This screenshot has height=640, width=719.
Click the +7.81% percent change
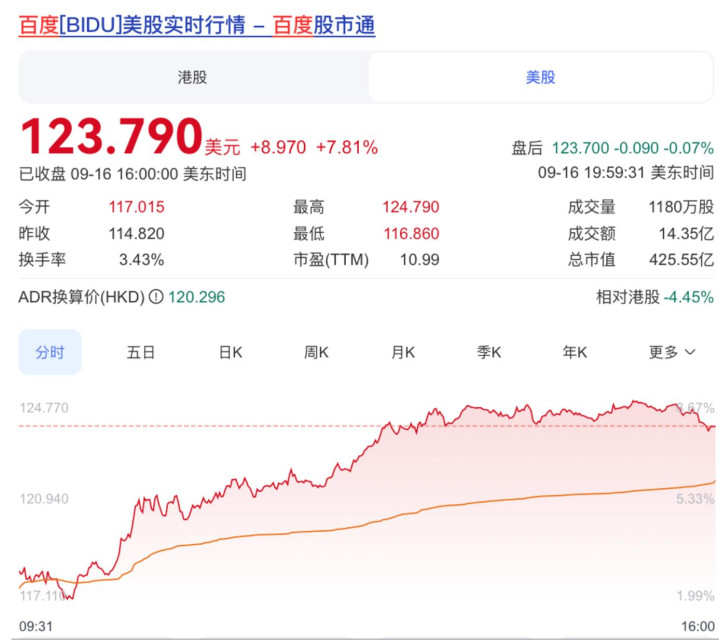click(347, 147)
